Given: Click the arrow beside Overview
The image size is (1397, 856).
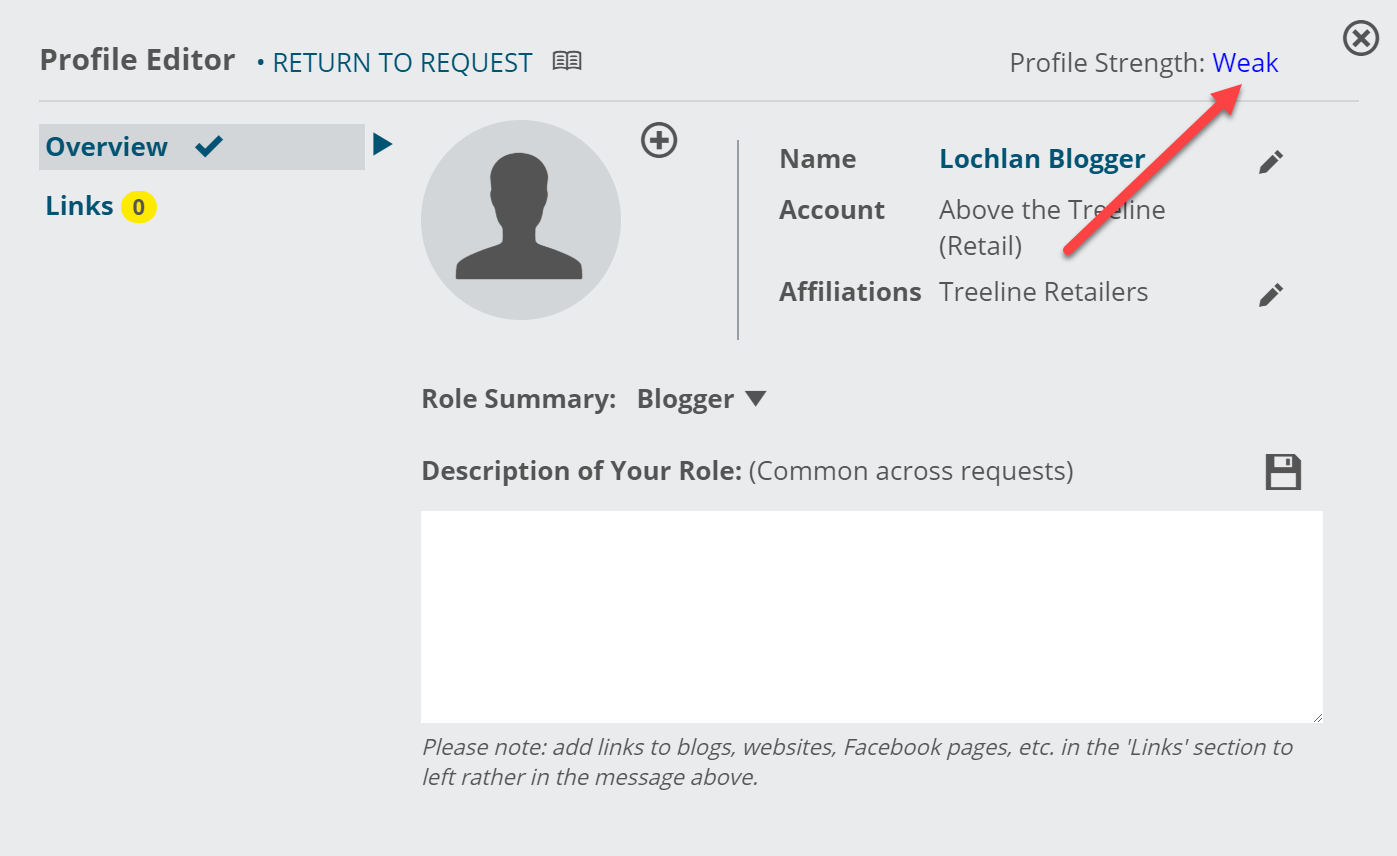Looking at the screenshot, I should click(x=382, y=145).
